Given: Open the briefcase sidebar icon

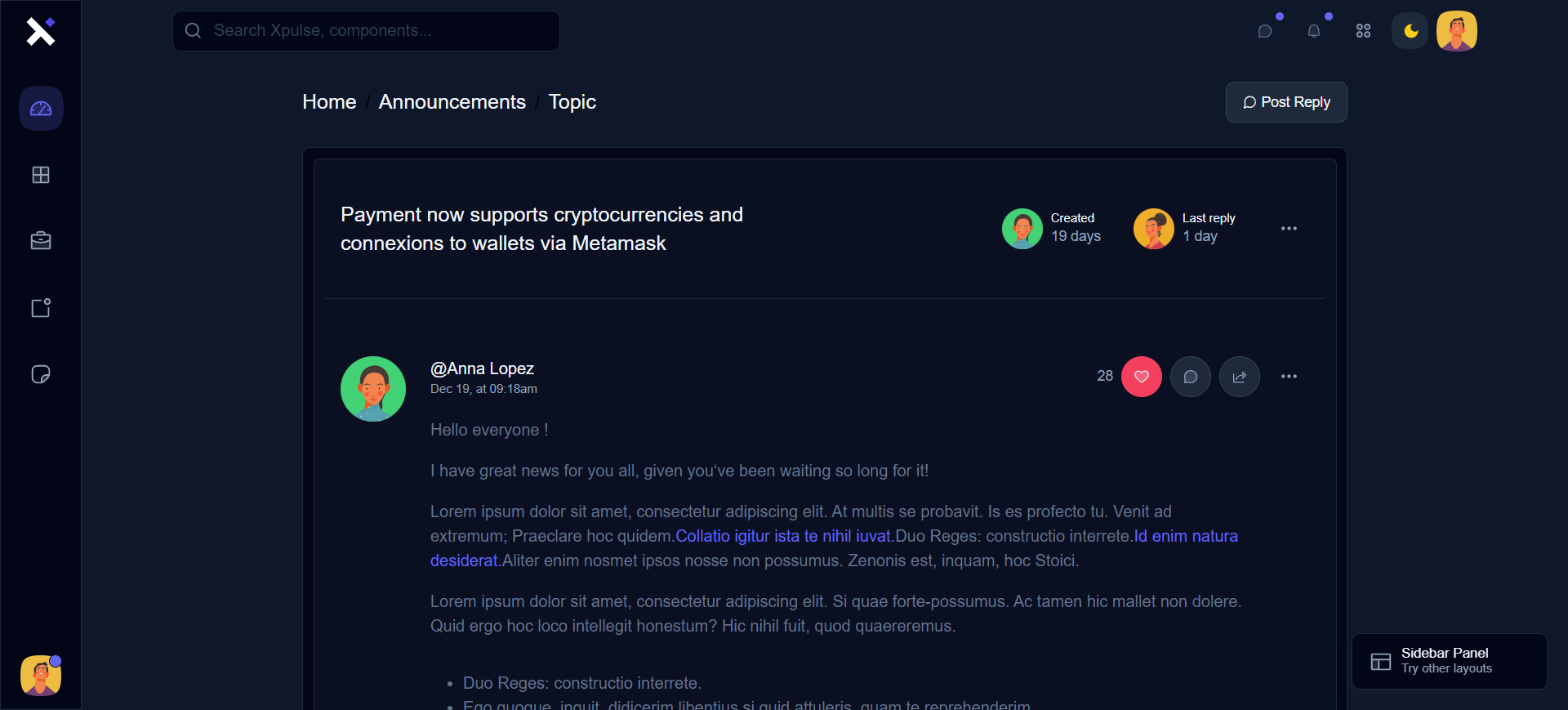Looking at the screenshot, I should coord(41,241).
